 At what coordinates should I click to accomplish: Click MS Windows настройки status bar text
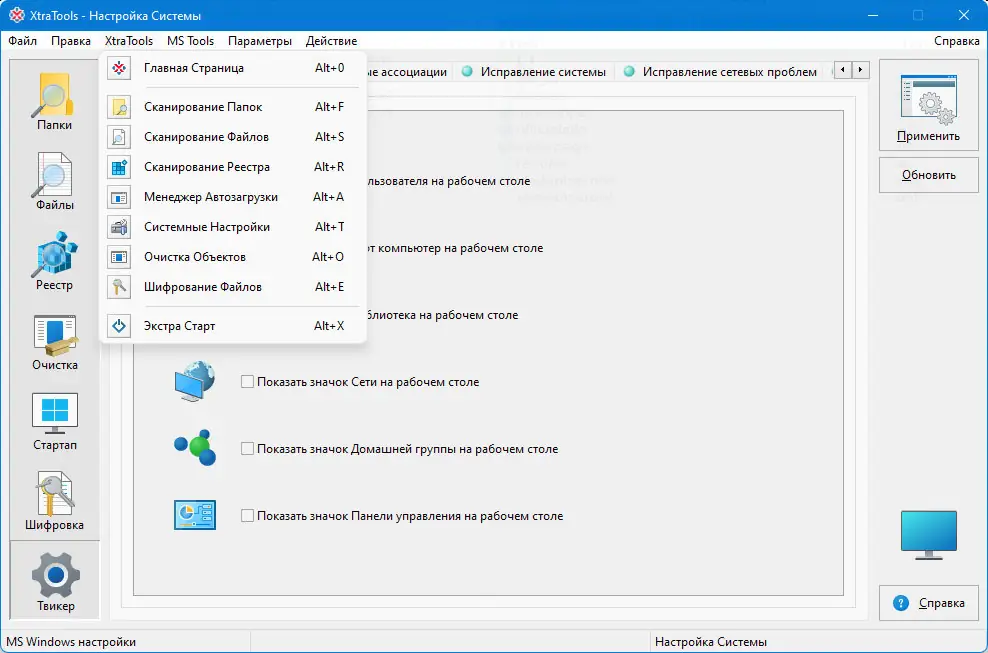71,642
